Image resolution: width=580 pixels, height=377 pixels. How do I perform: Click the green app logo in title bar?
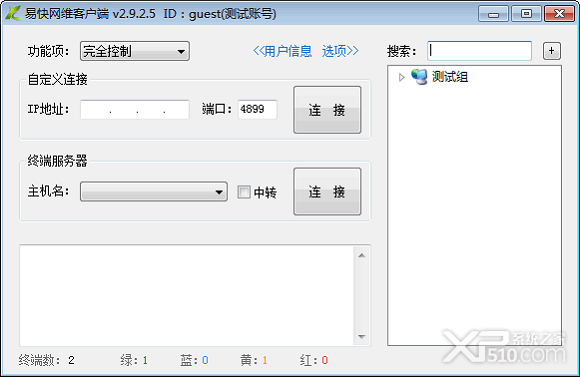pyautogui.click(x=13, y=14)
